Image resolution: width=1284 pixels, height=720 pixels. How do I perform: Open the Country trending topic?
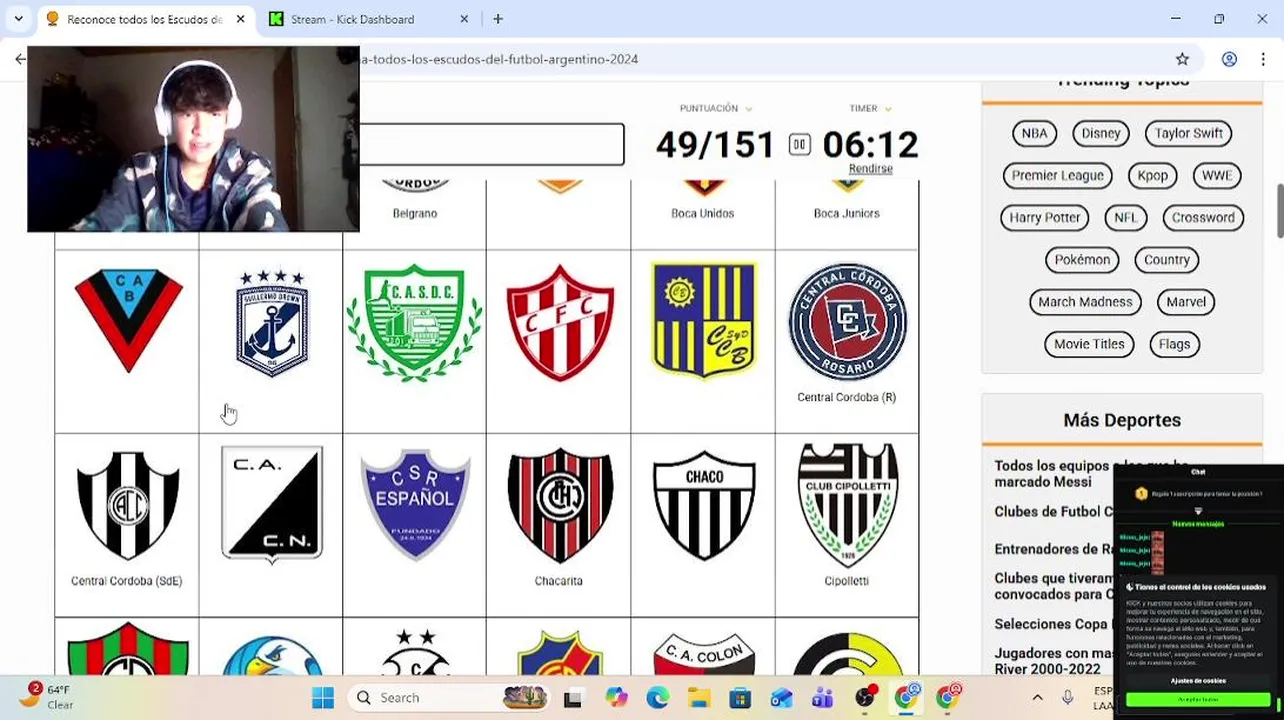click(1166, 259)
